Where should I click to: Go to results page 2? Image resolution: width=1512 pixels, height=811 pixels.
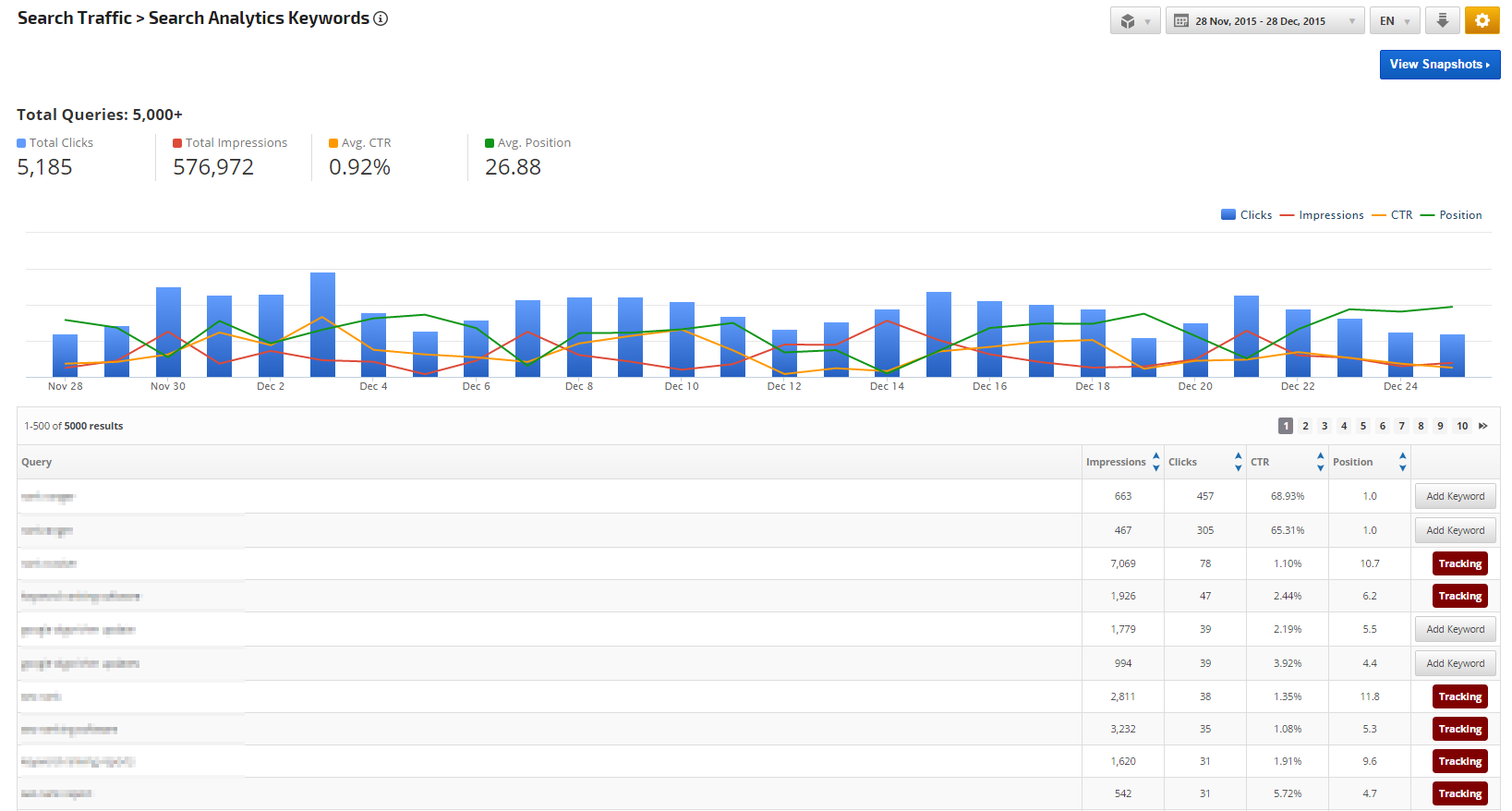point(1305,426)
